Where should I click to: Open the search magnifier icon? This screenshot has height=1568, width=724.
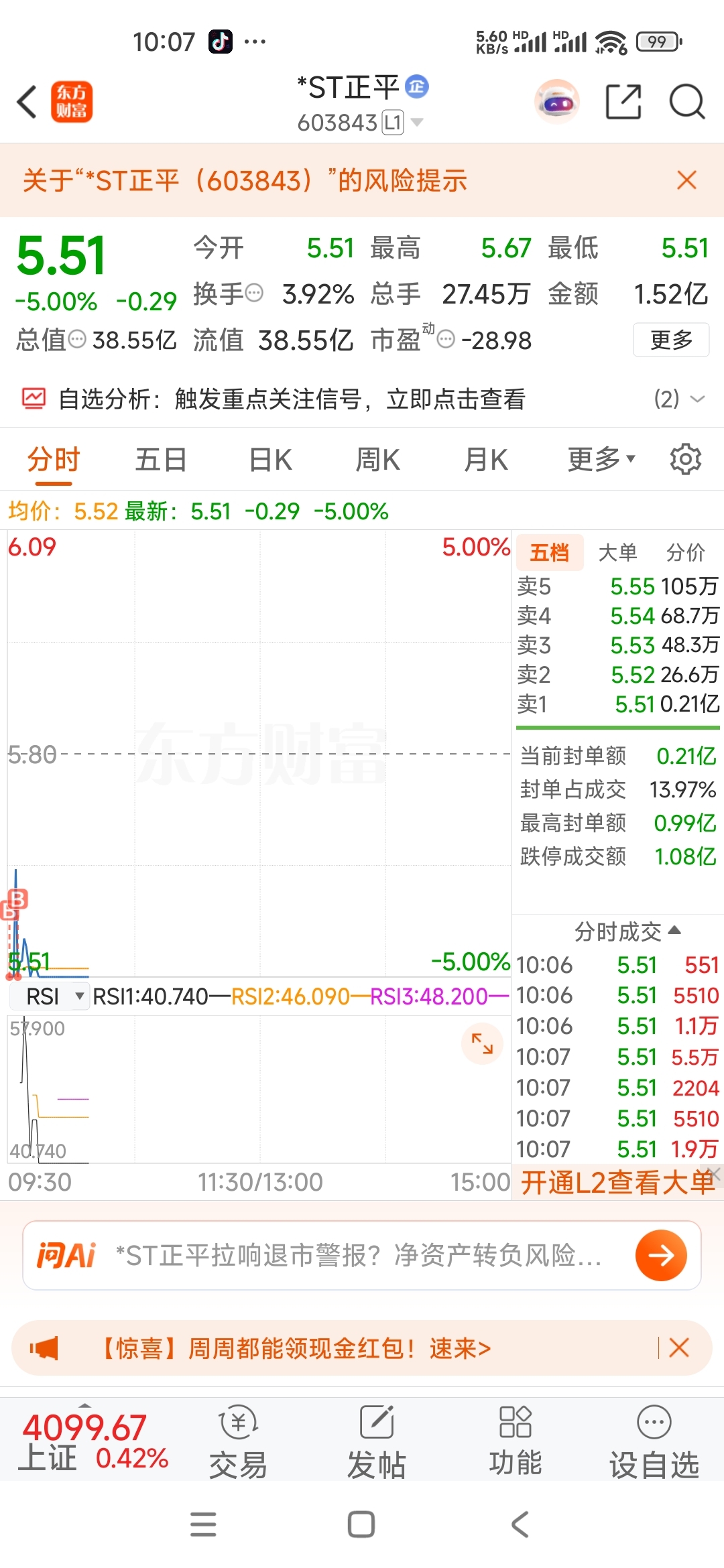(687, 102)
